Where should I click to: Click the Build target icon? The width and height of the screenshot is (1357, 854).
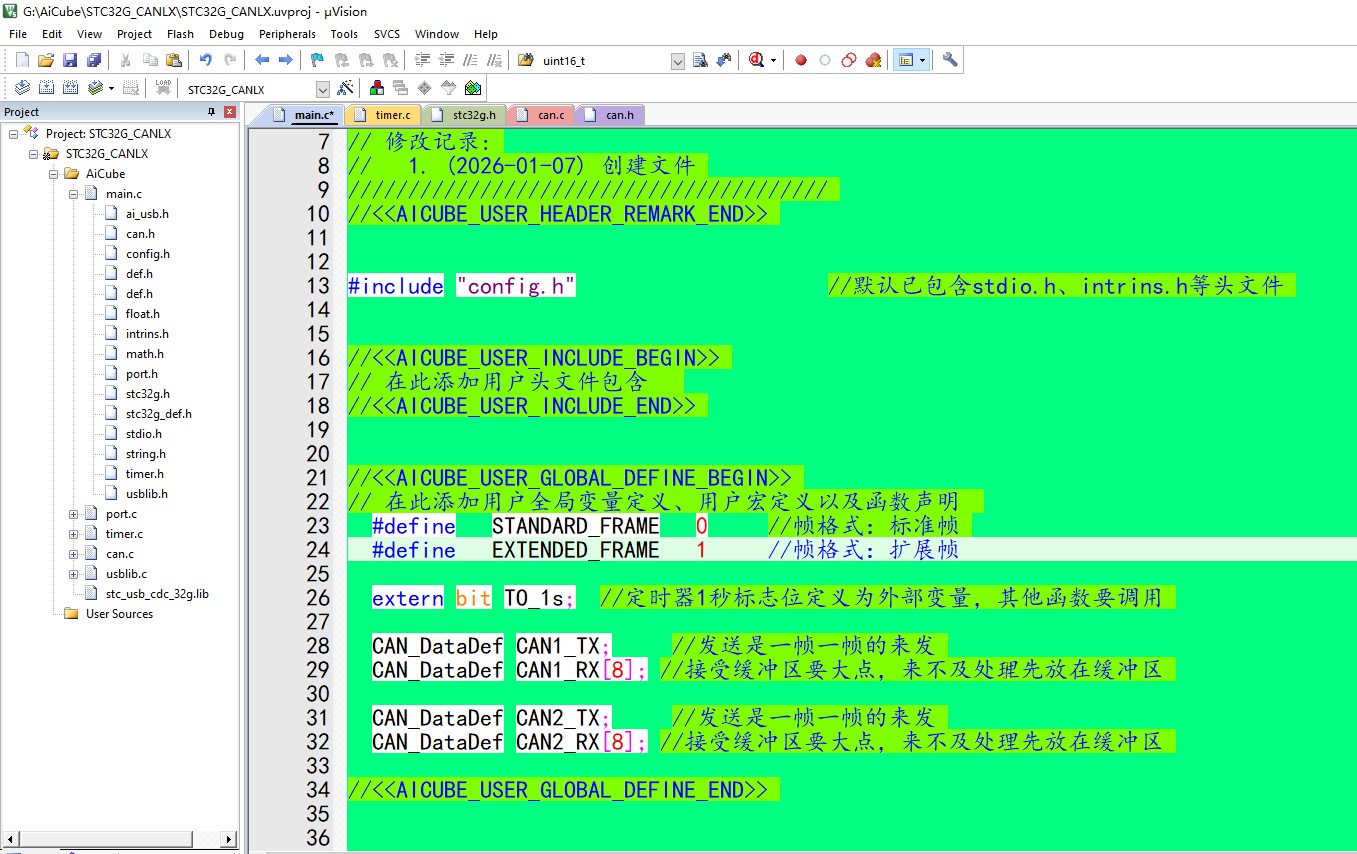pyautogui.click(x=45, y=88)
